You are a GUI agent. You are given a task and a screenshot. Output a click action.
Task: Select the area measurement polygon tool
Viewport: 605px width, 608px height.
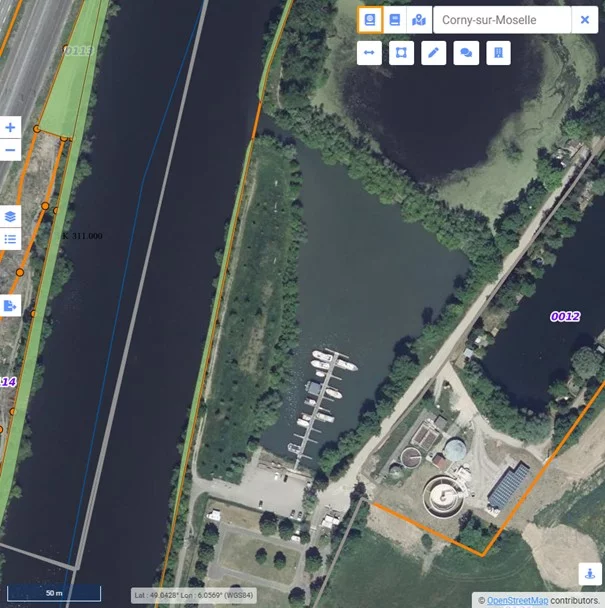click(x=401, y=53)
